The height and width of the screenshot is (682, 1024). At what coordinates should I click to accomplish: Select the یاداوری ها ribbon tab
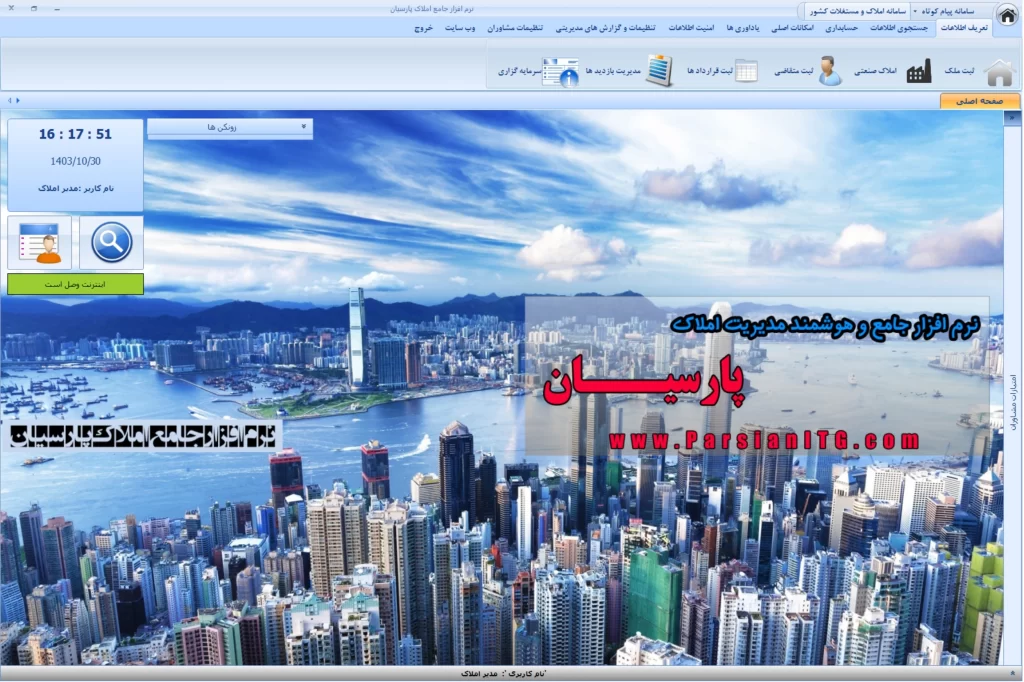(x=743, y=28)
